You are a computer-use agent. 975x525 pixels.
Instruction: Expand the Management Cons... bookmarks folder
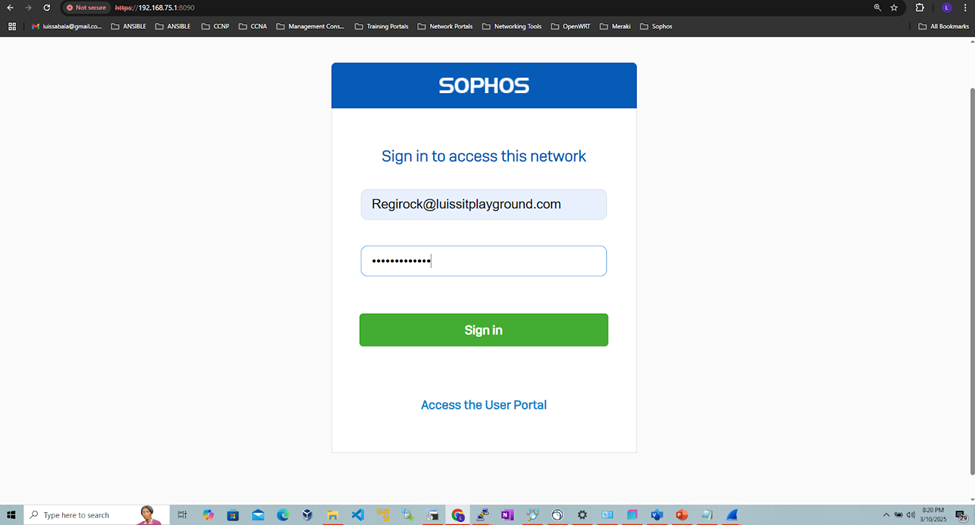click(x=310, y=26)
